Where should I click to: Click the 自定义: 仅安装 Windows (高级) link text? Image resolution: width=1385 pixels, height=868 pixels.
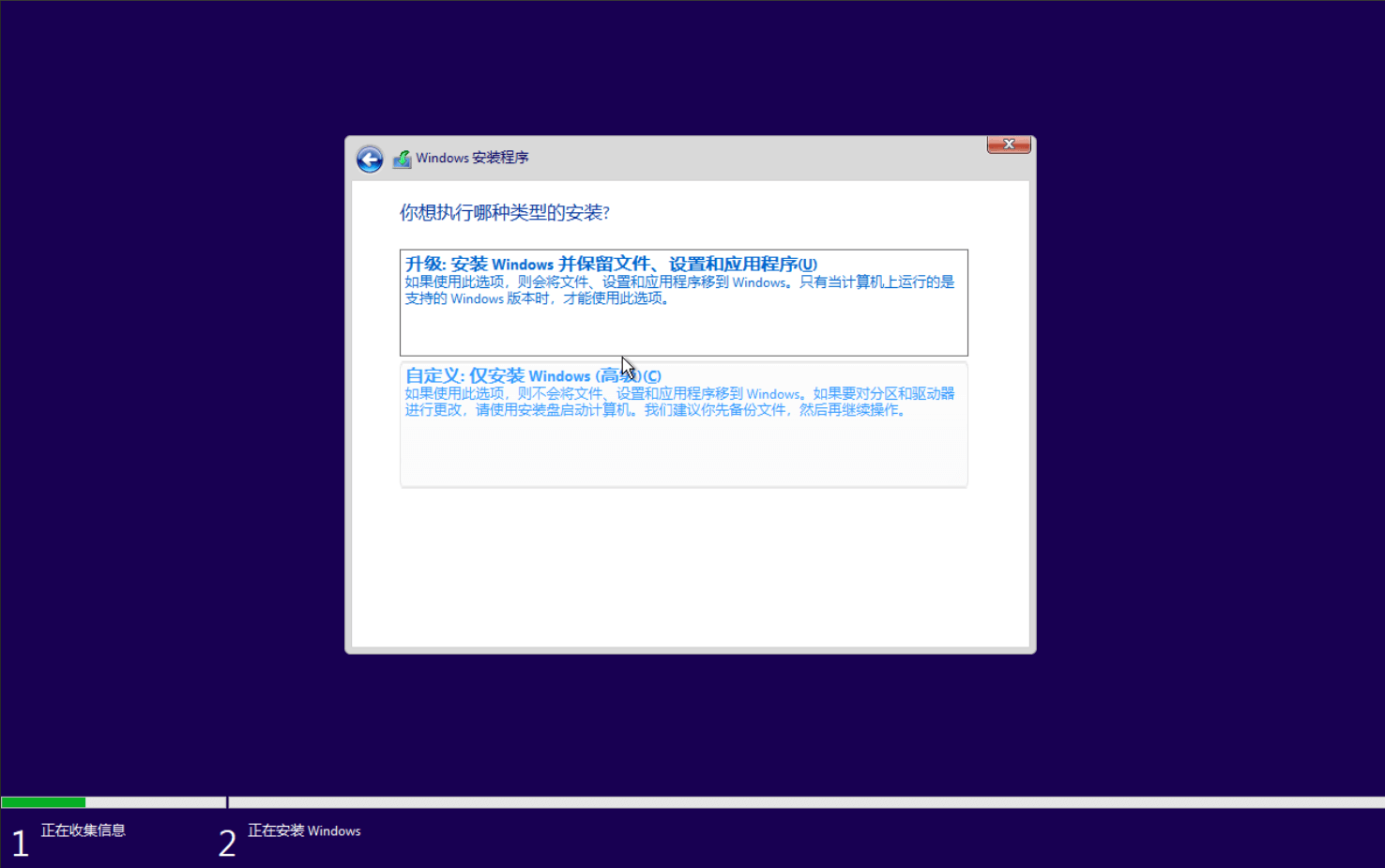point(532,375)
